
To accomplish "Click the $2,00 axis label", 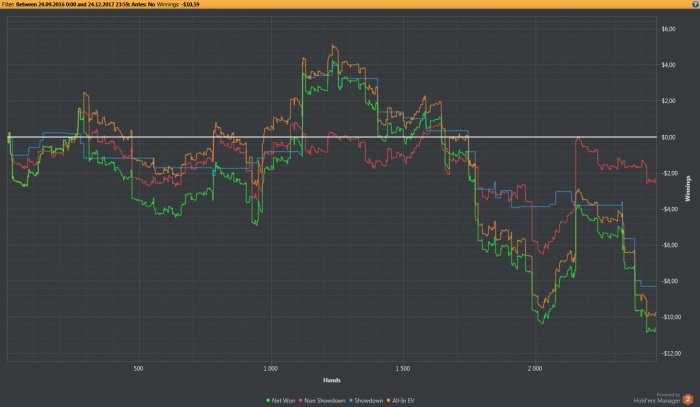I will [x=668, y=101].
